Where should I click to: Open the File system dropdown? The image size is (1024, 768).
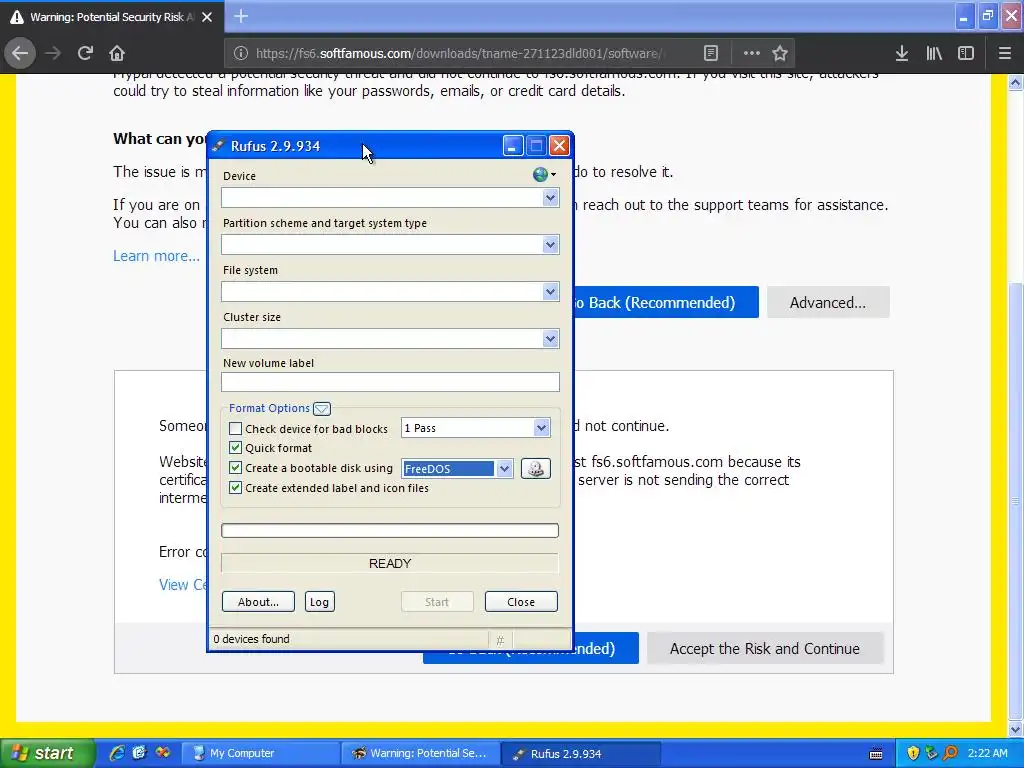(390, 292)
